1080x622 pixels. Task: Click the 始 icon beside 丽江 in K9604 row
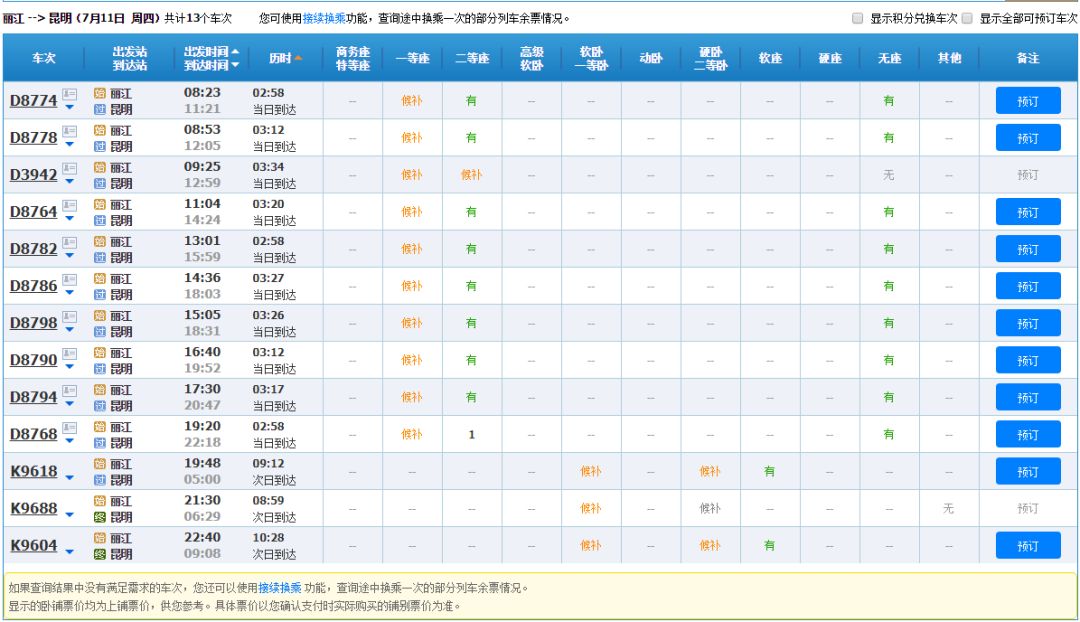pyautogui.click(x=97, y=537)
